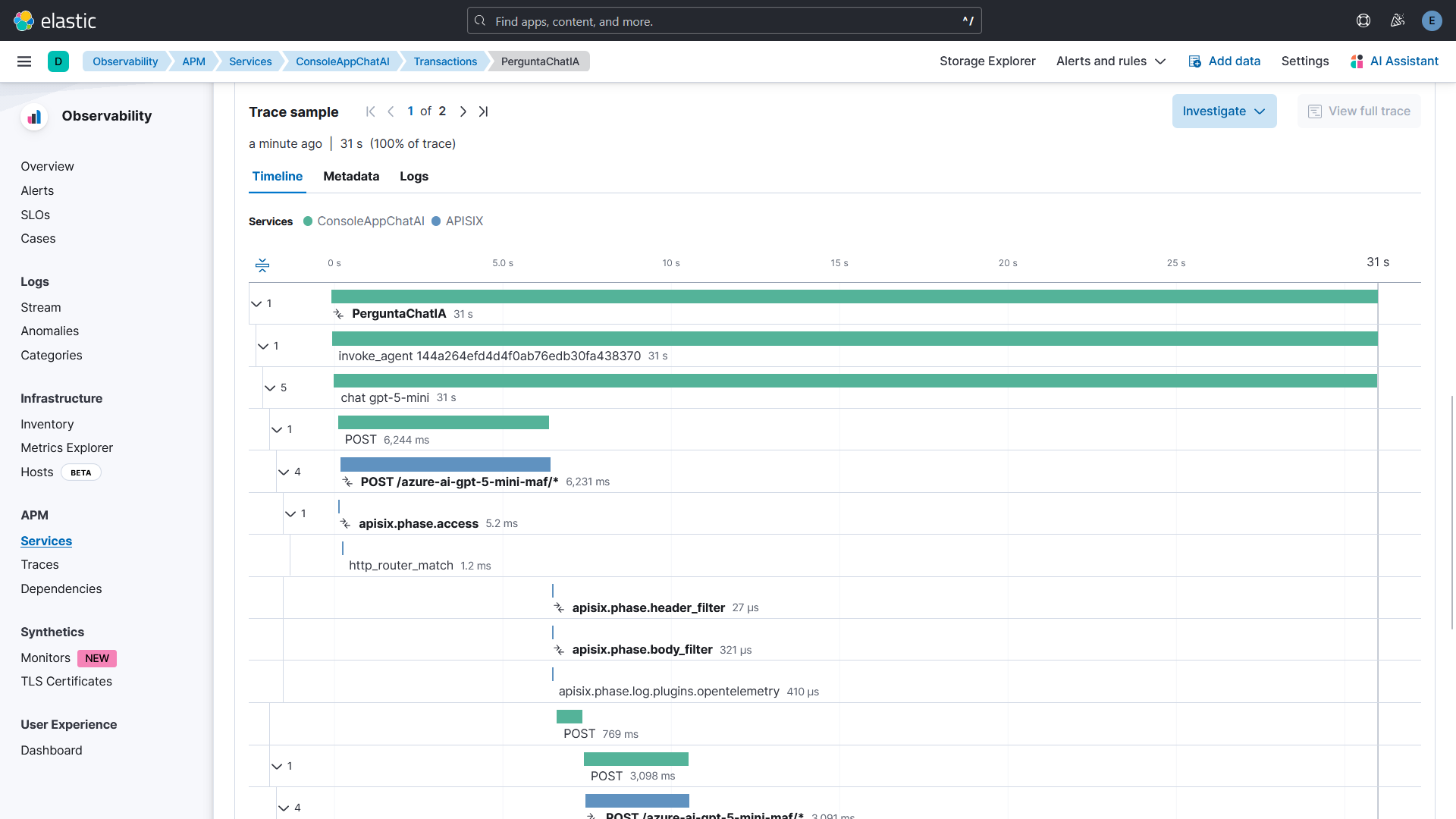The width and height of the screenshot is (1456, 819).
Task: Click the apisix.phase.header_filter span icon
Action: pos(560,608)
